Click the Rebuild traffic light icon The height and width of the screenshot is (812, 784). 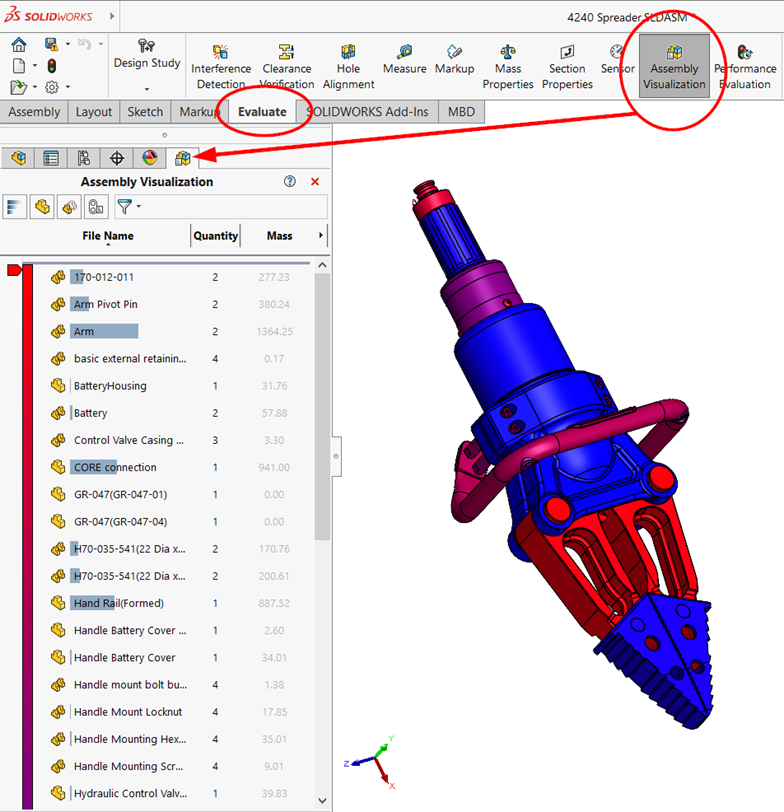point(51,66)
